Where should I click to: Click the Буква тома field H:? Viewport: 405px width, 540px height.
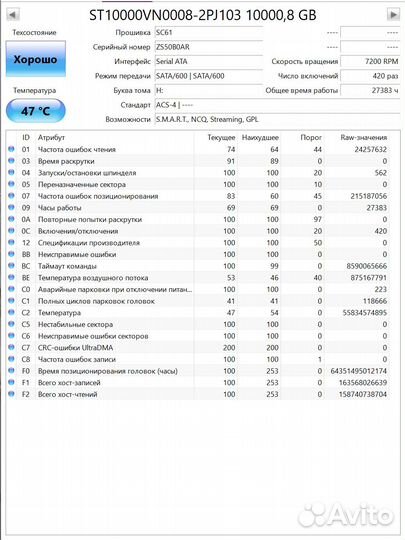[209, 90]
